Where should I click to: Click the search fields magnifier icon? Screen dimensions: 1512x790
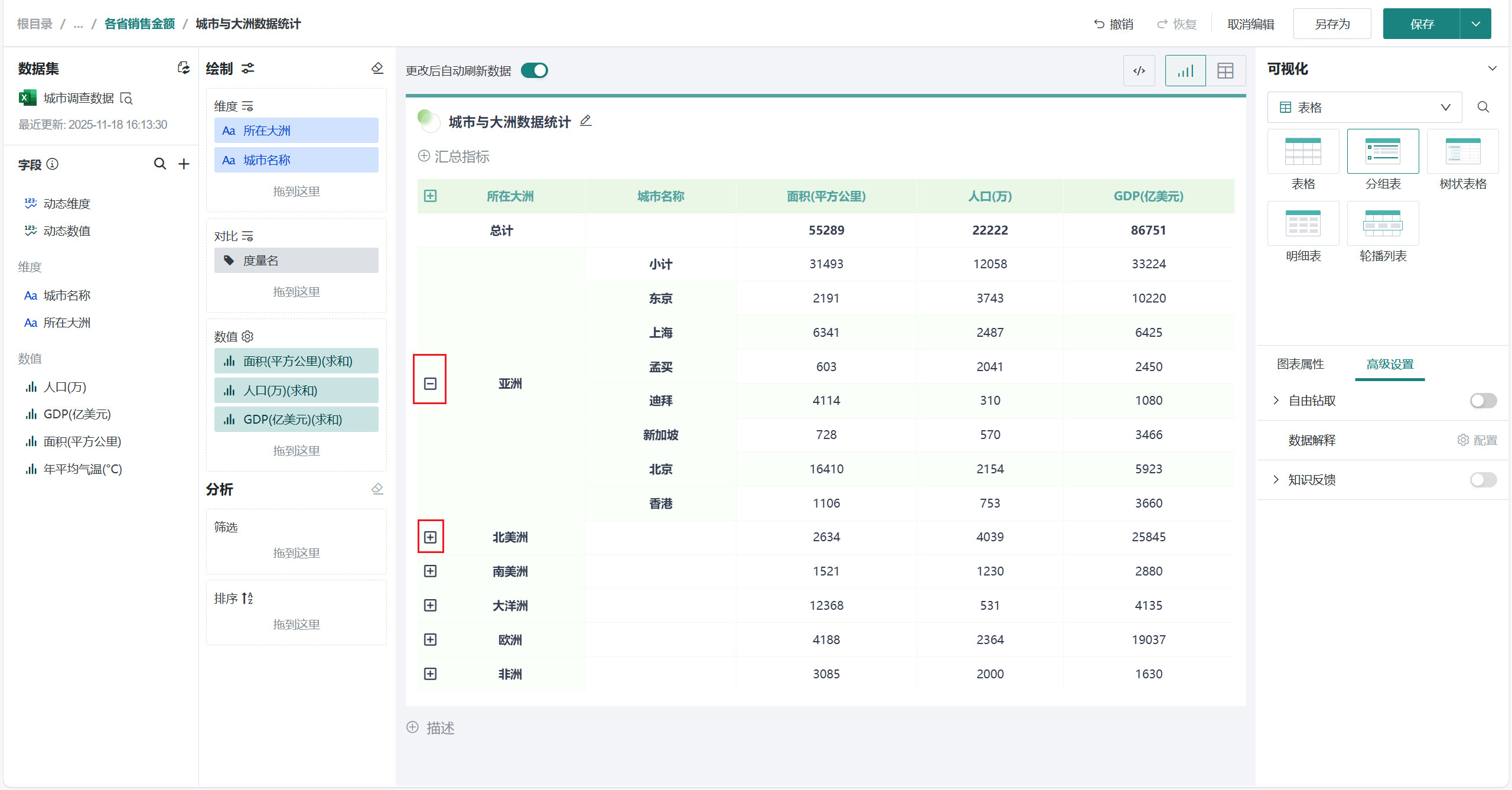click(160, 164)
